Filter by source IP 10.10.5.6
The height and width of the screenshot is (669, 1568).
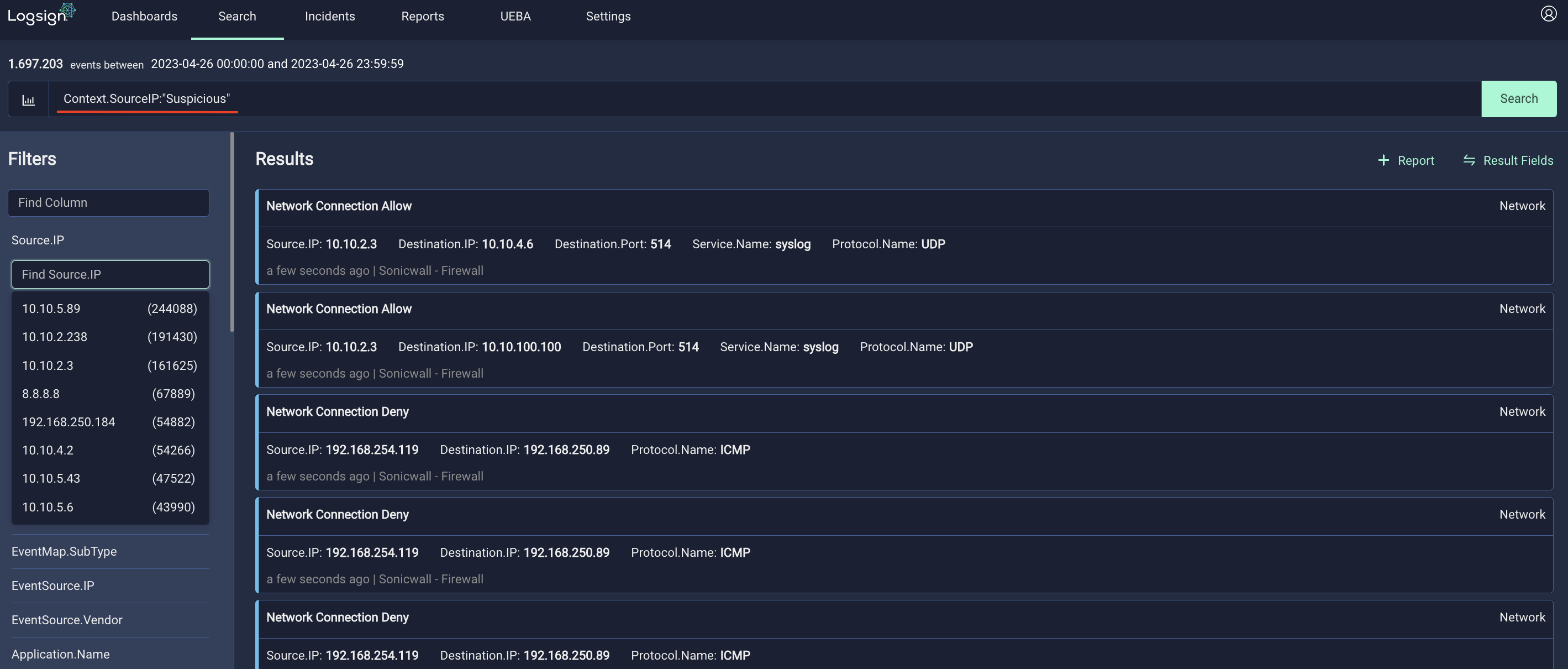point(110,507)
